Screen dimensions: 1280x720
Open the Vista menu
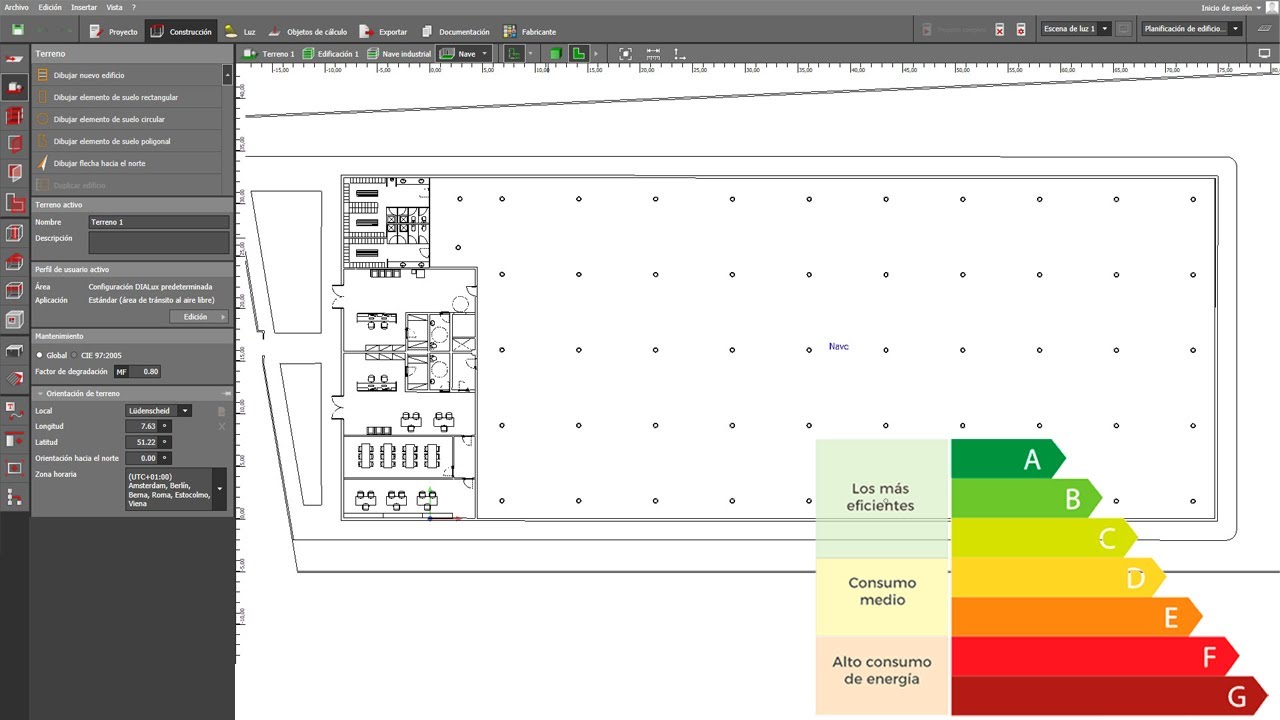(x=115, y=7)
